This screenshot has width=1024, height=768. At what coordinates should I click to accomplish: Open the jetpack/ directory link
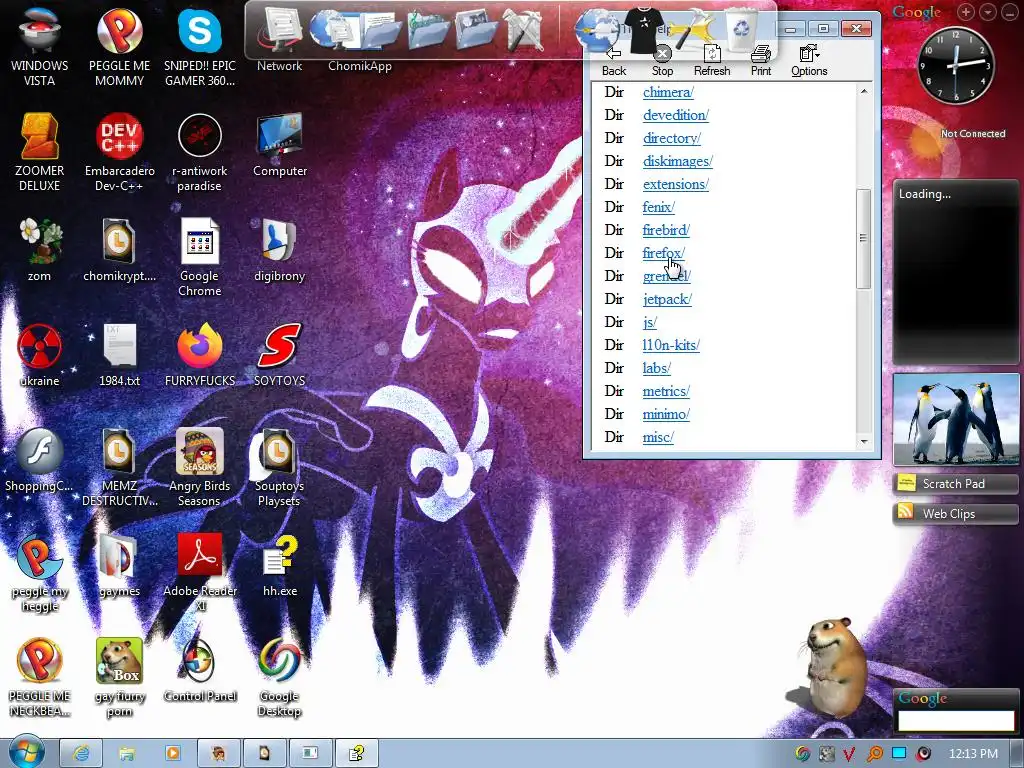pyautogui.click(x=667, y=299)
